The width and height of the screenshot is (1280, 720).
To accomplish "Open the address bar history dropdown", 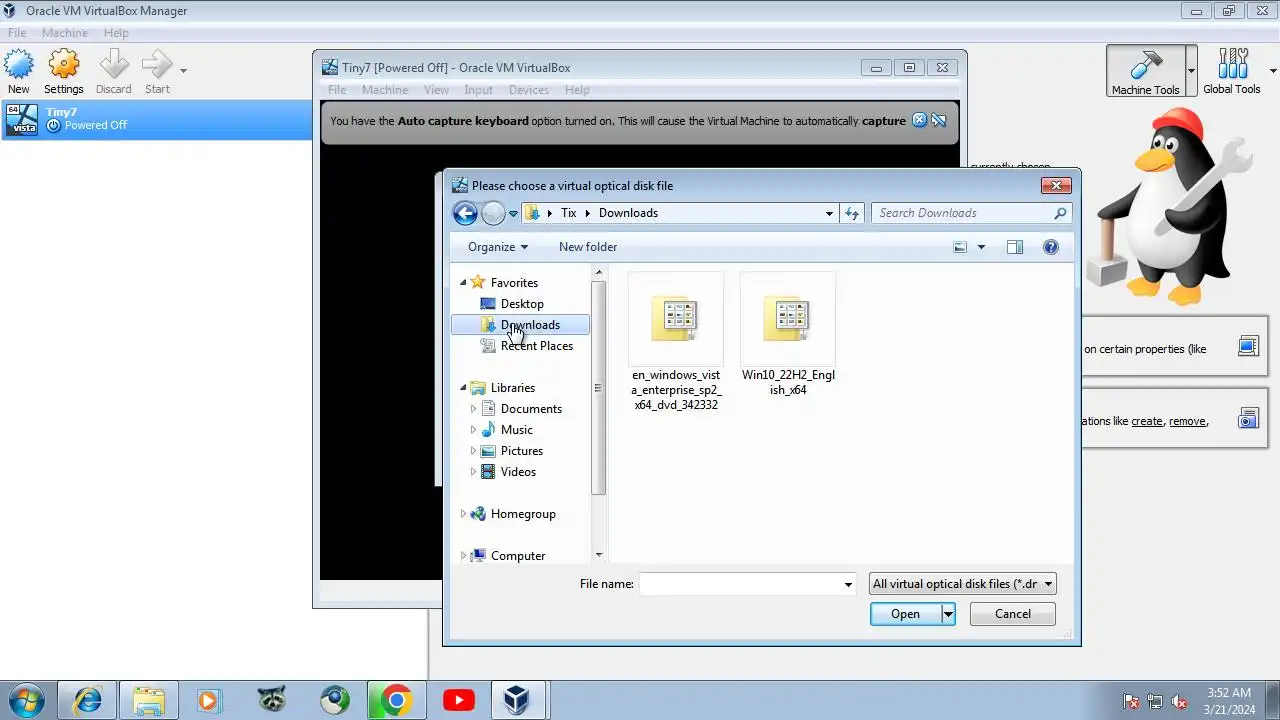I will [829, 213].
